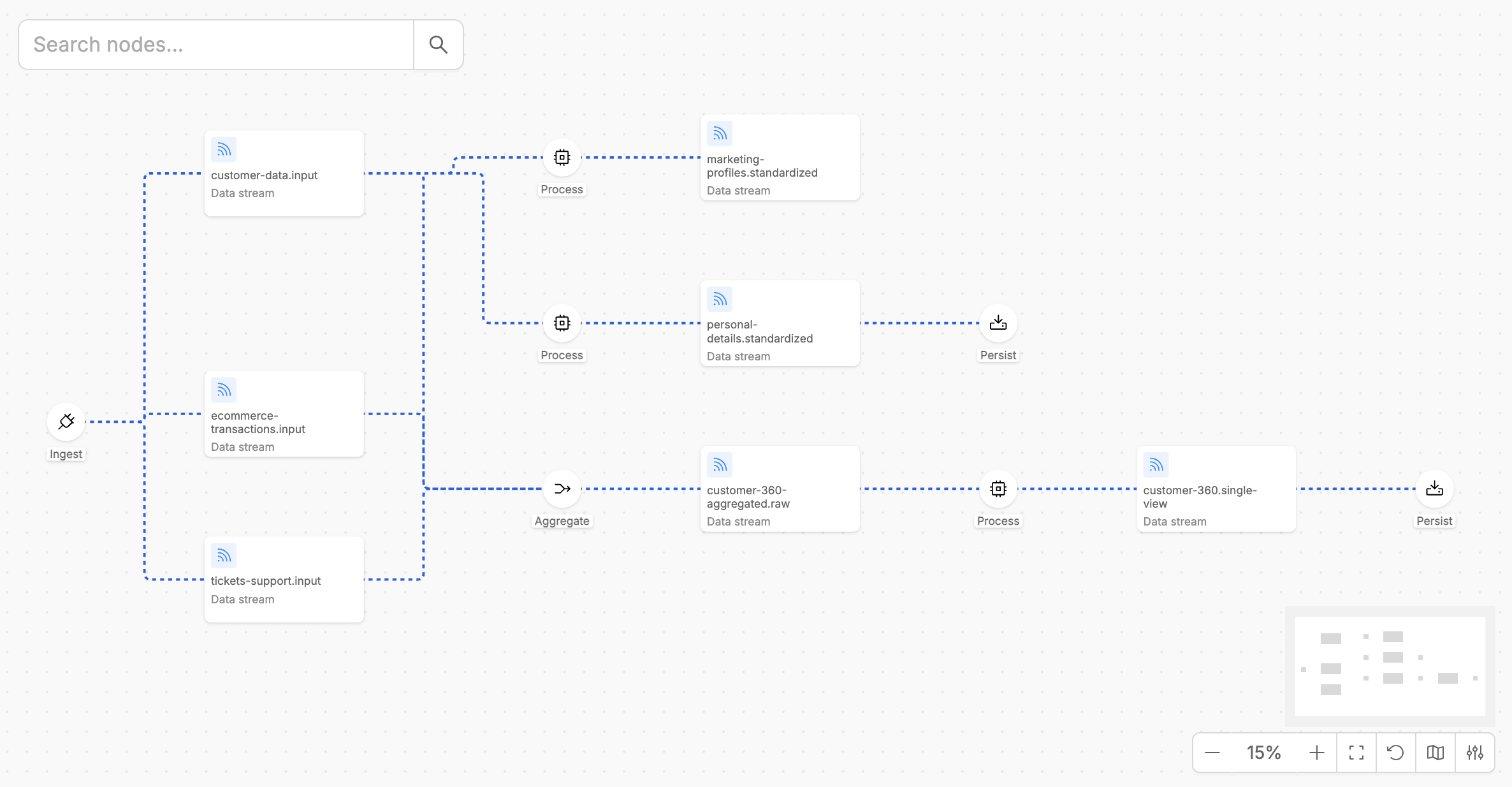Click the reset view icon
Viewport: 1512px width, 787px height.
point(1396,753)
